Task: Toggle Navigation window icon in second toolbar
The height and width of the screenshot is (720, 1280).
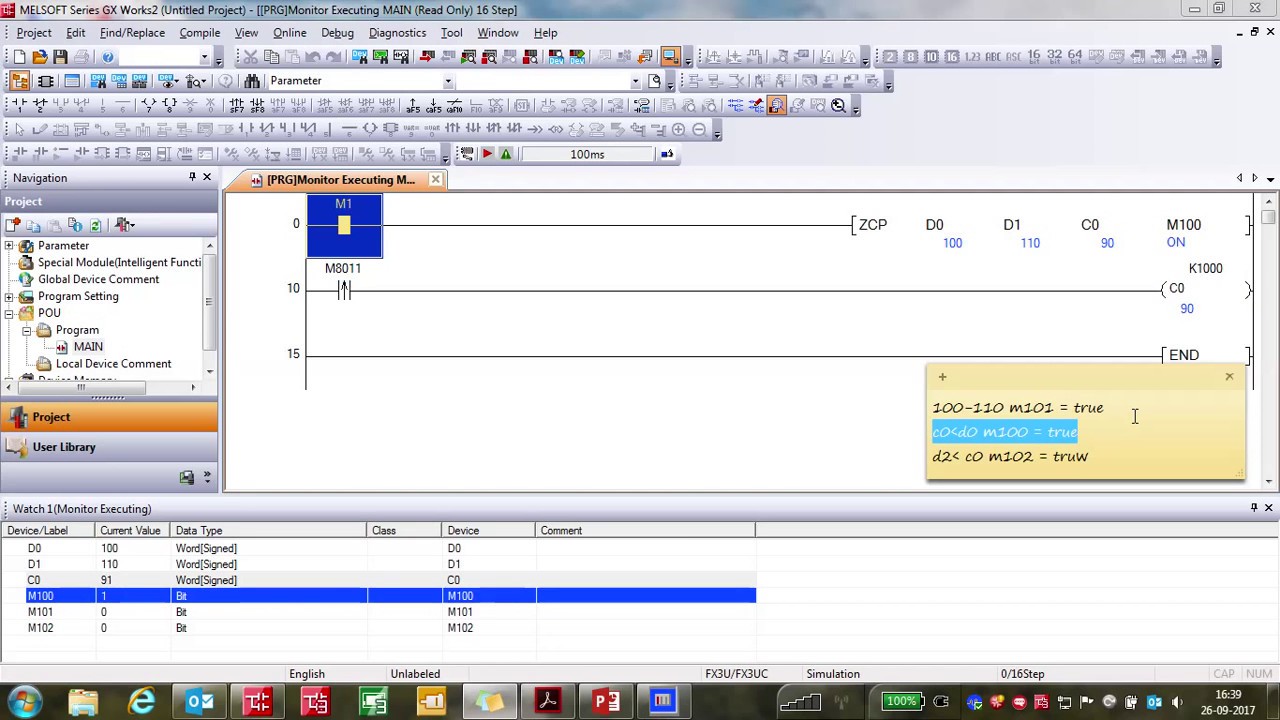Action: click(x=19, y=81)
